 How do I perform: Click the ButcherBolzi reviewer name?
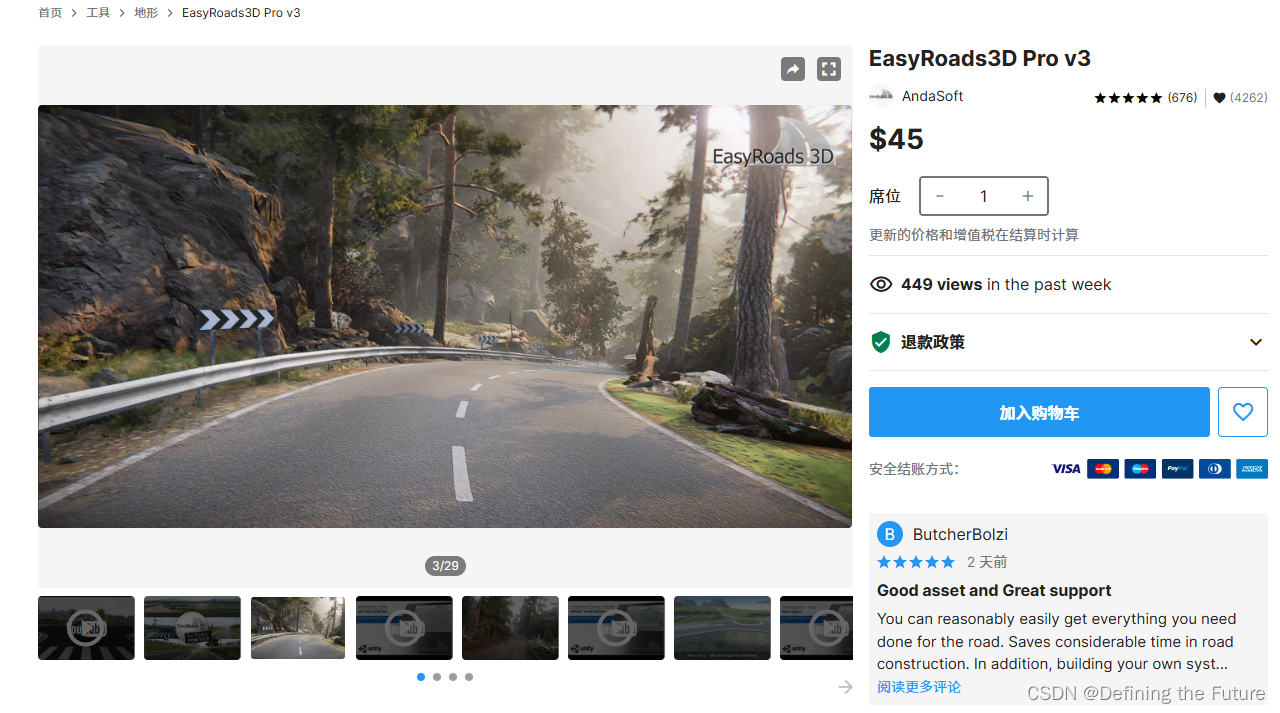coord(960,534)
